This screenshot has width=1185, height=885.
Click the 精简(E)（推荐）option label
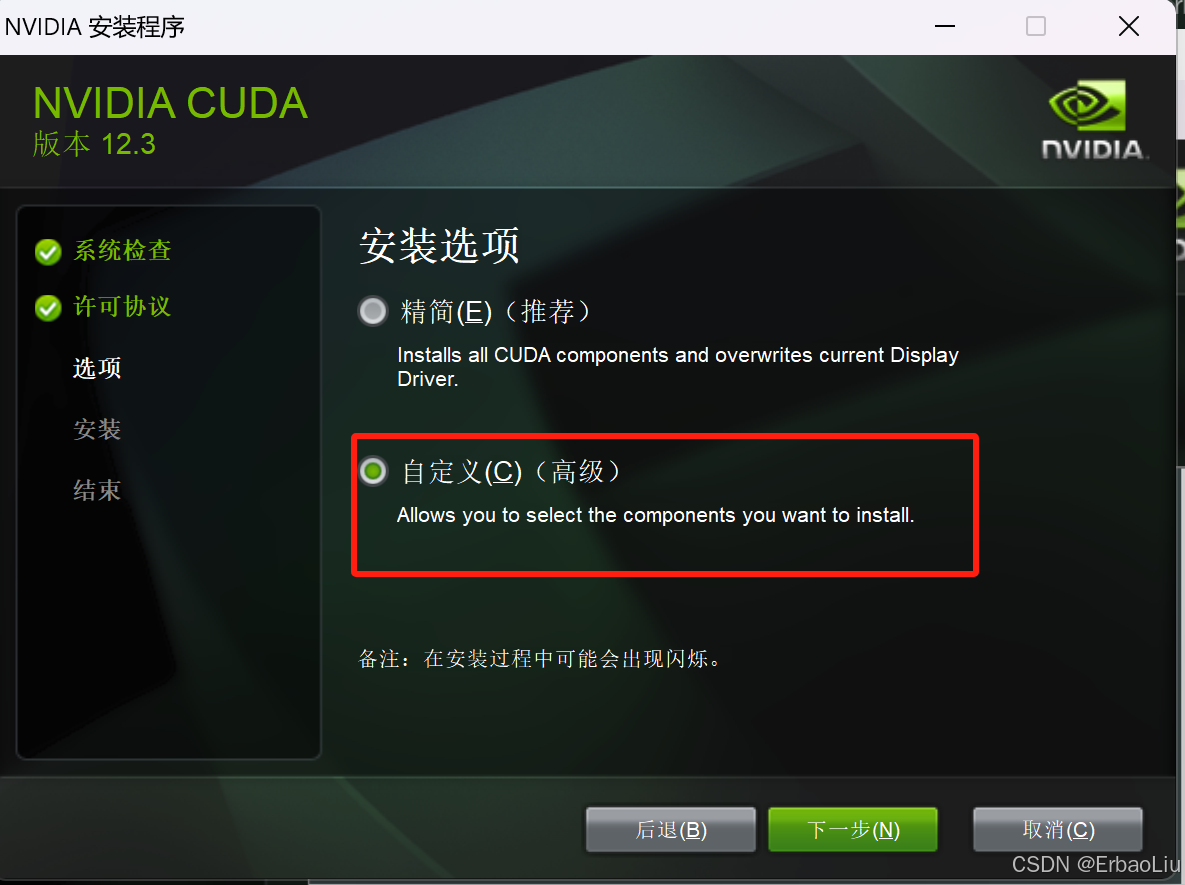pyautogui.click(x=496, y=311)
